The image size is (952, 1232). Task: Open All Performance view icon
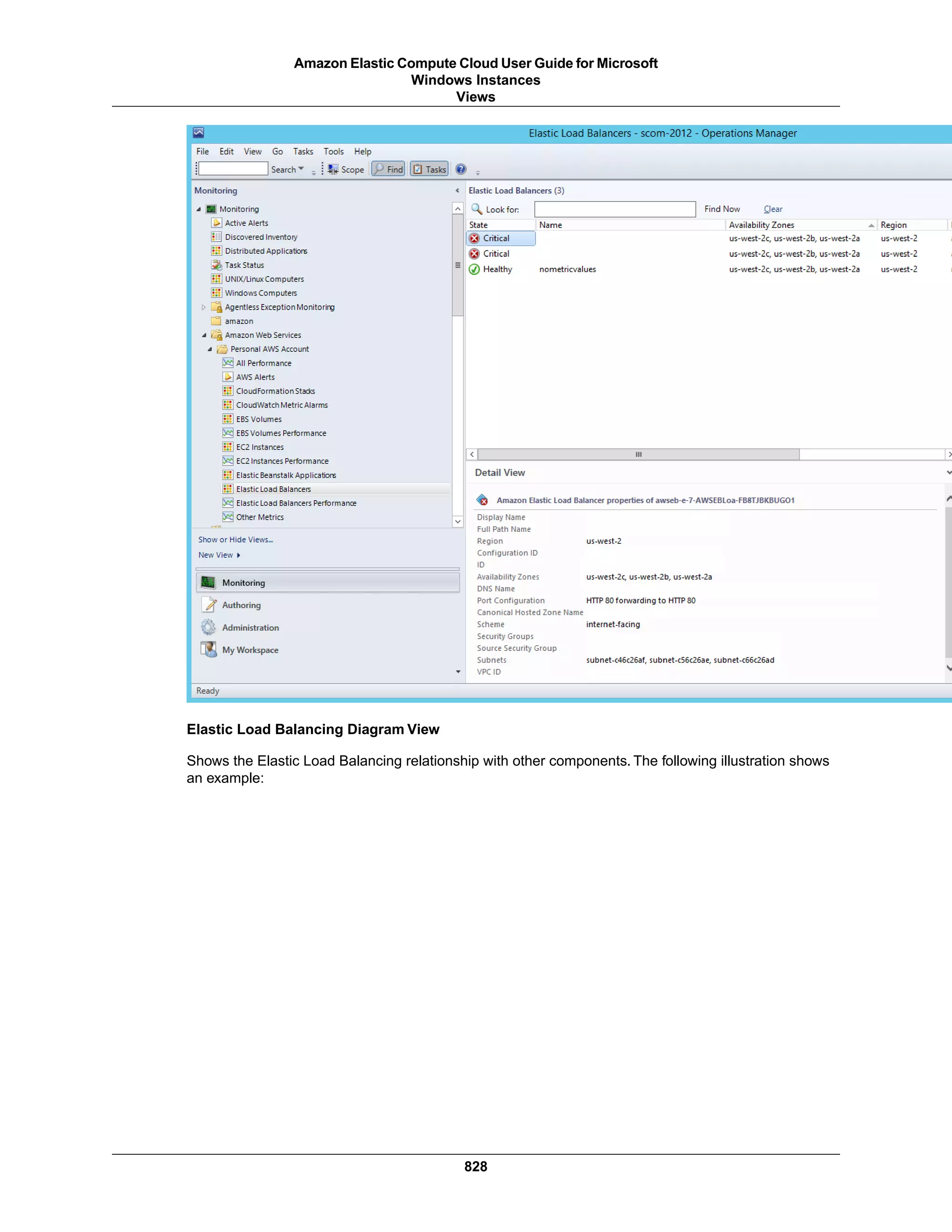coord(228,363)
